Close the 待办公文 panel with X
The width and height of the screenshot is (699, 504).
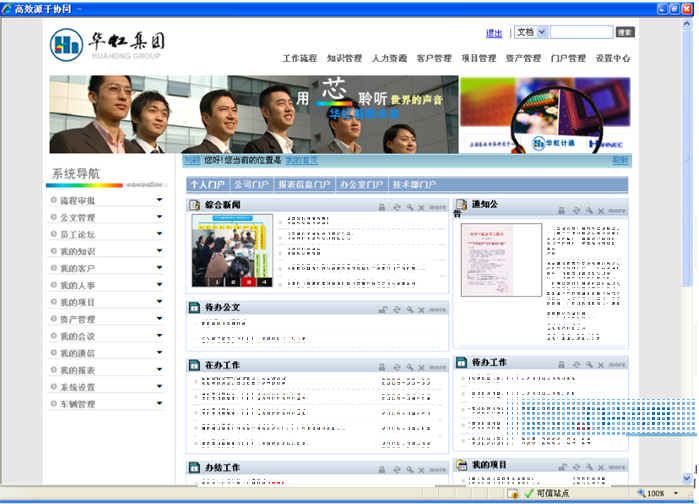(x=421, y=310)
